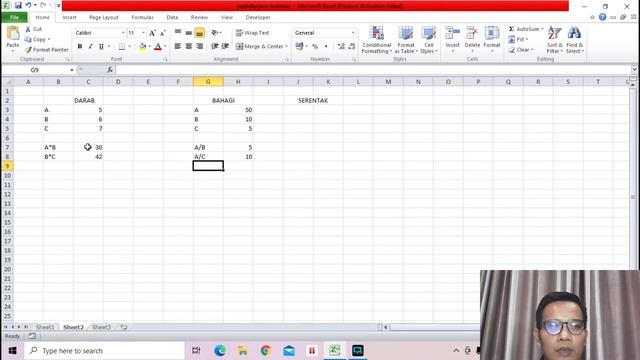Apply cell borders button
Image resolution: width=640 pixels, height=360 pixels.
[x=122, y=47]
